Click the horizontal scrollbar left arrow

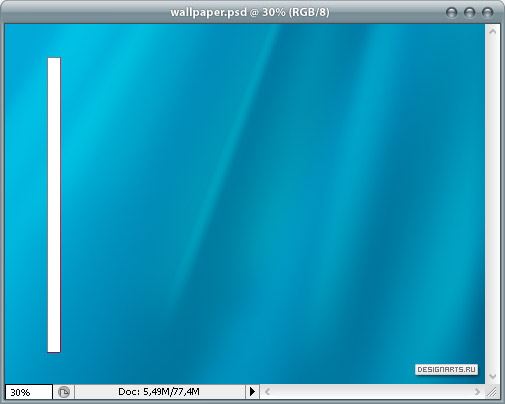click(267, 392)
